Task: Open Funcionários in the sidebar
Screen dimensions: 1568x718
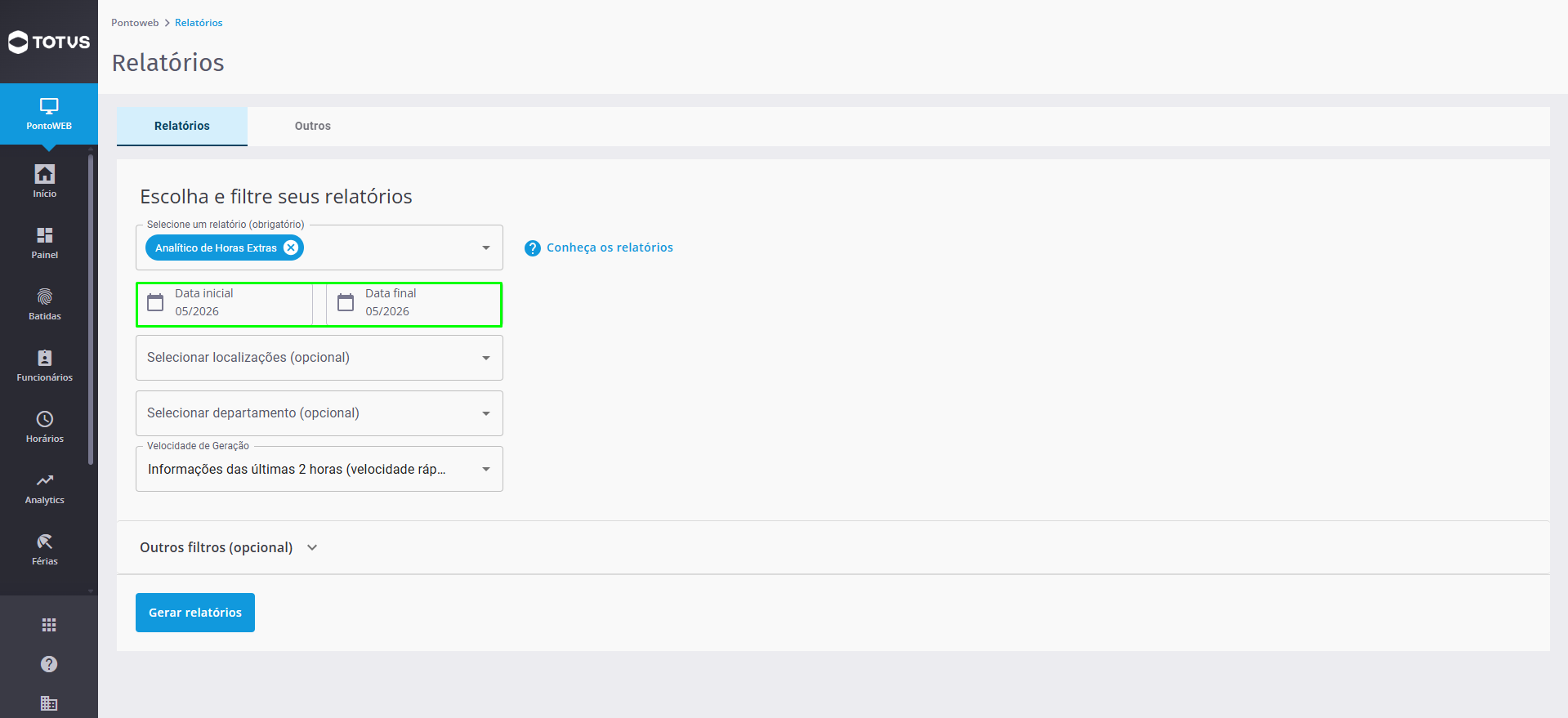Action: point(45,365)
